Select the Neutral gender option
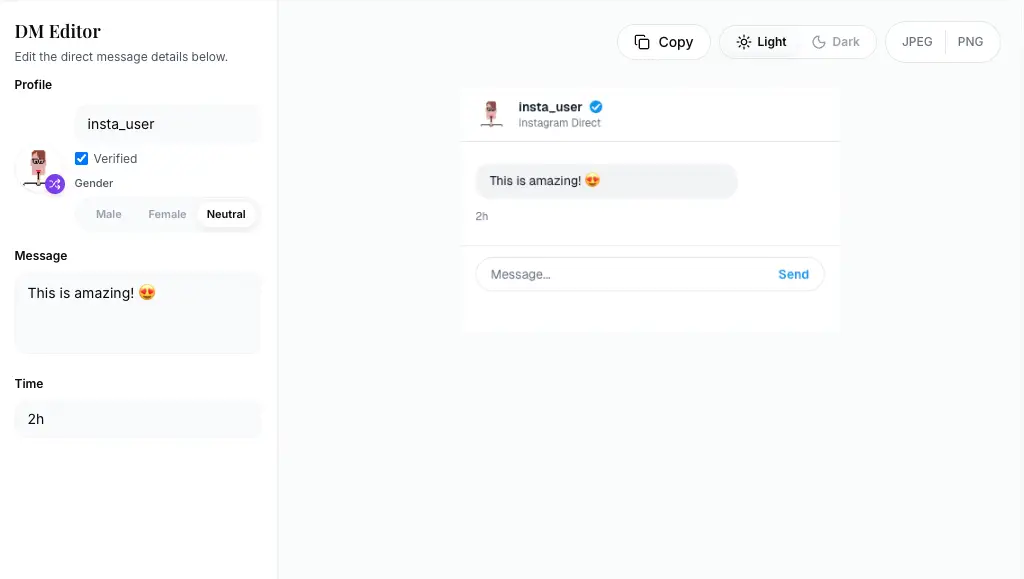This screenshot has height=579, width=1024. coord(226,213)
